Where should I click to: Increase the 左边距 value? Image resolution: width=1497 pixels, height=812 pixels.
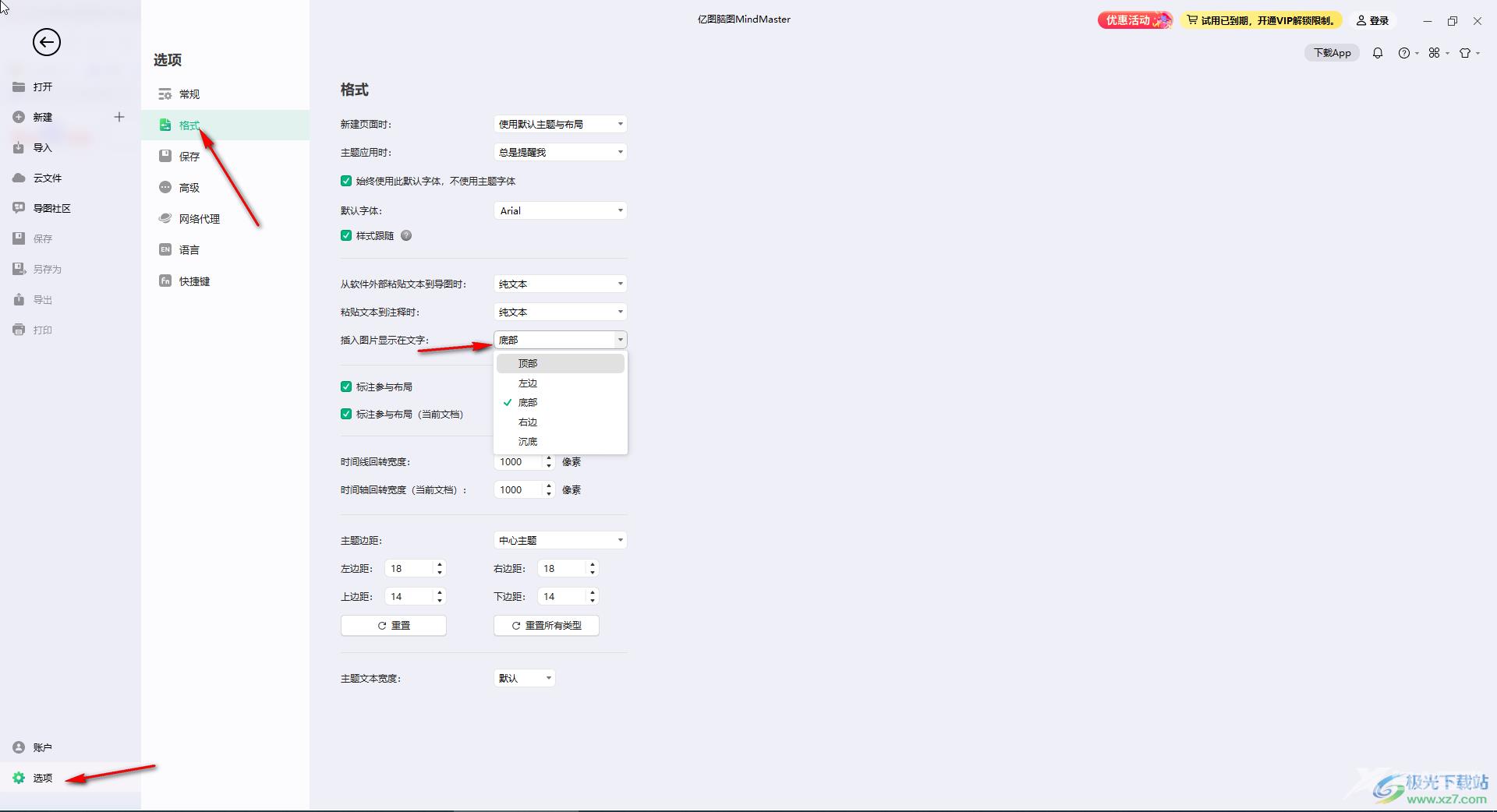(x=440, y=564)
